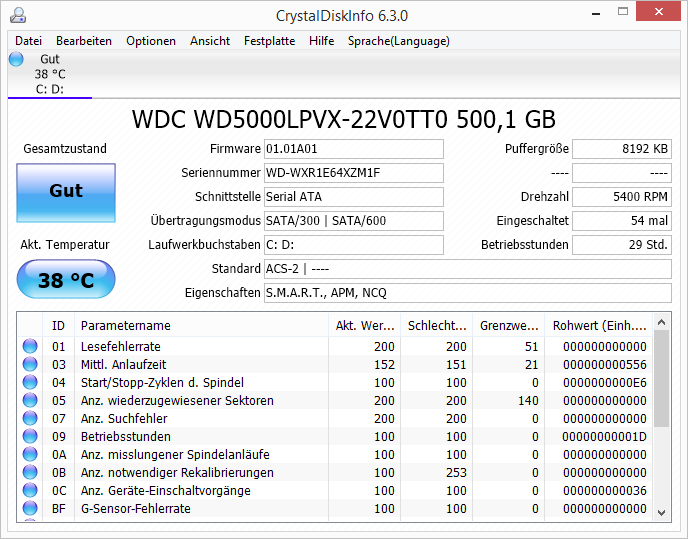Click the Drehzahl field 5400 RPM
The image size is (688, 539).
pyautogui.click(x=622, y=197)
